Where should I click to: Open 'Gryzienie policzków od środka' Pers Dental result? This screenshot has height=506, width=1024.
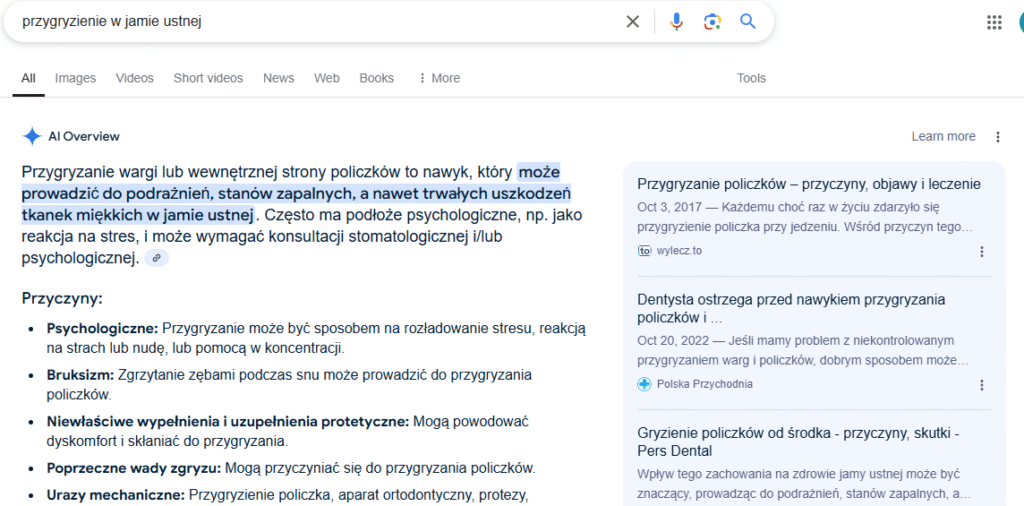(798, 442)
